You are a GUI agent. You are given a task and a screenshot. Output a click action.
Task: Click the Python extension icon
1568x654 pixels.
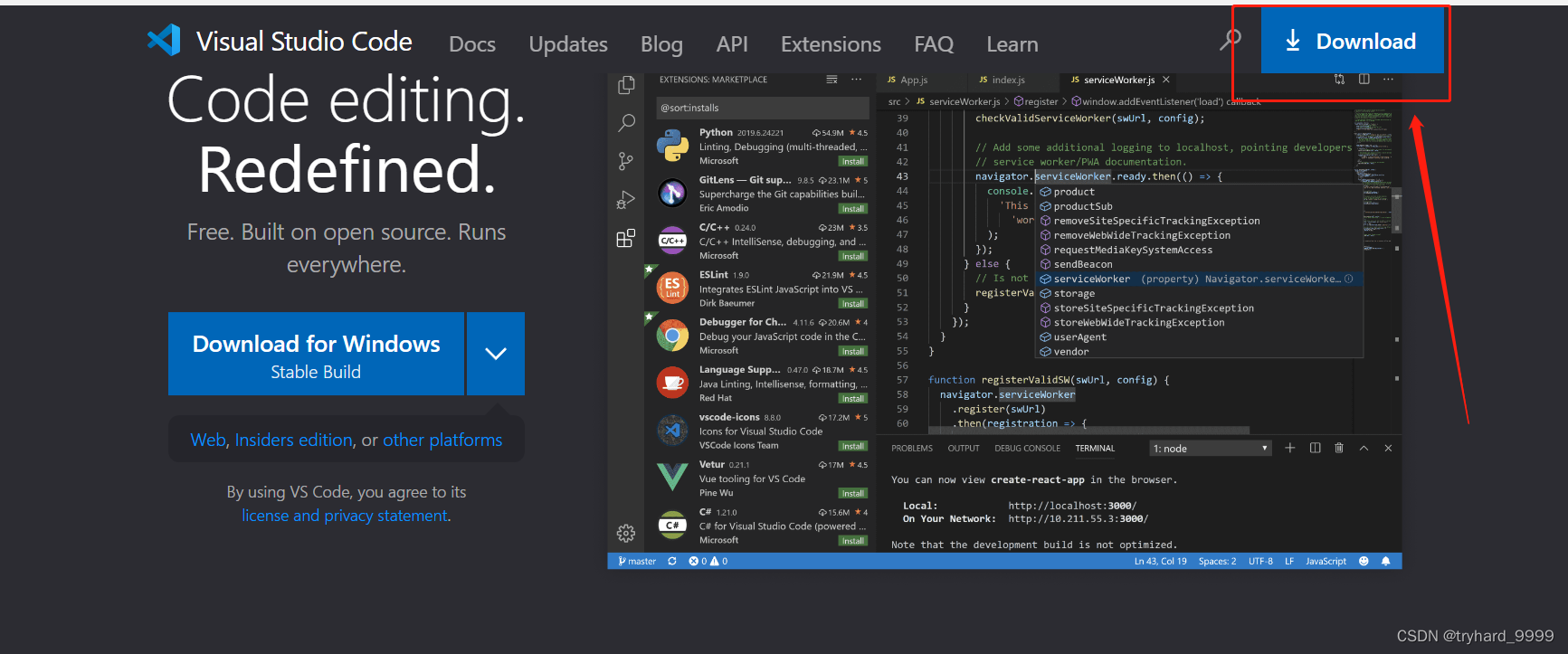click(x=672, y=146)
